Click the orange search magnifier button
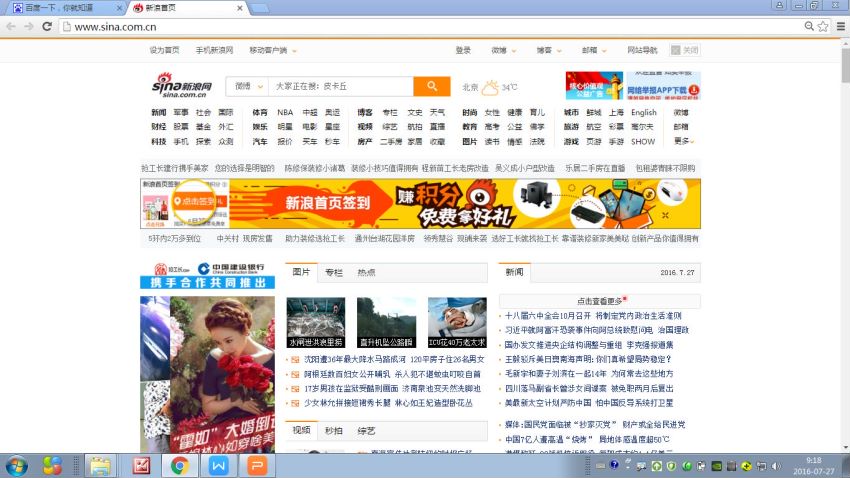Viewport: 850px width, 478px height. click(432, 86)
